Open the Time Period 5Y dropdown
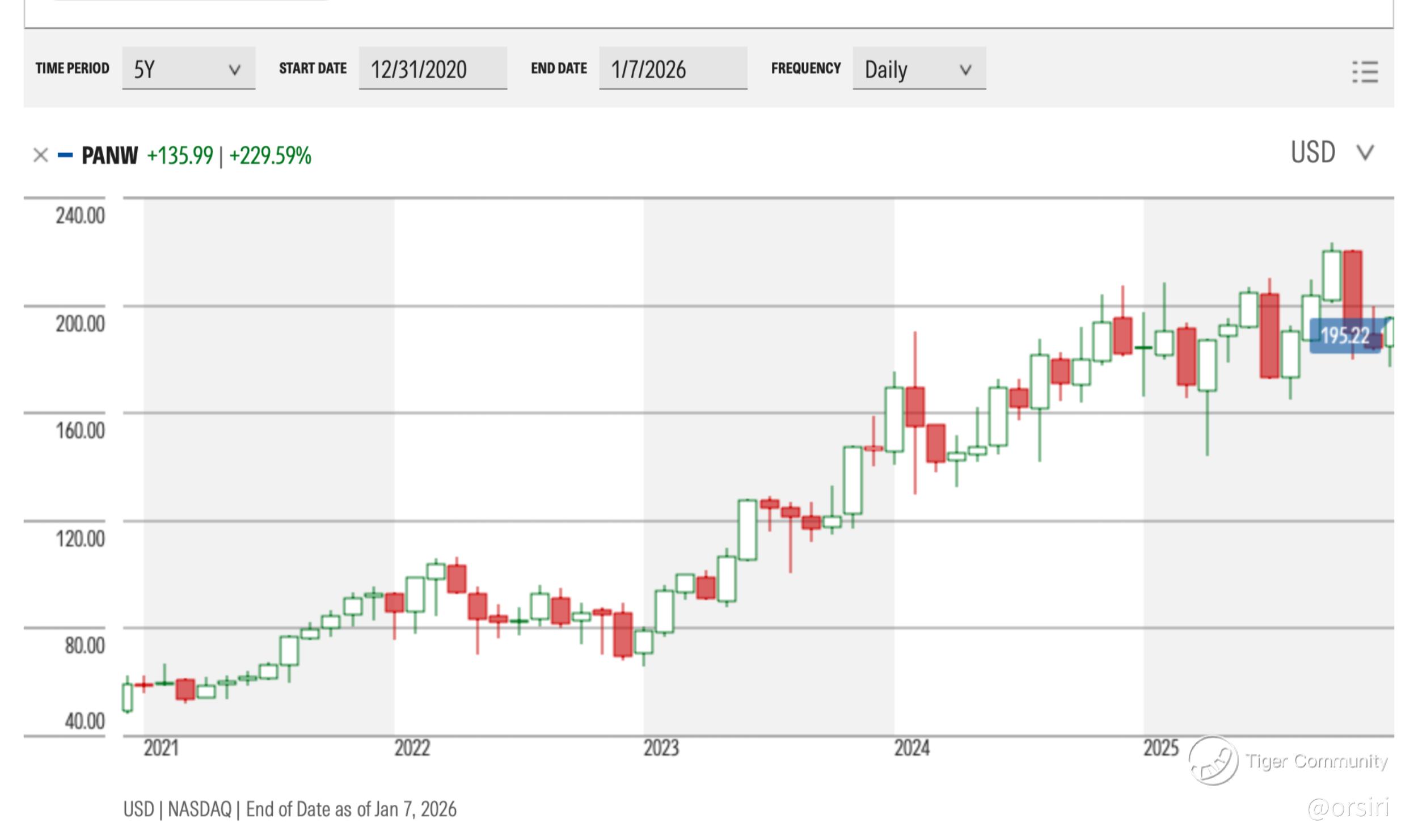Screen dimensions: 1418x840 (188, 69)
